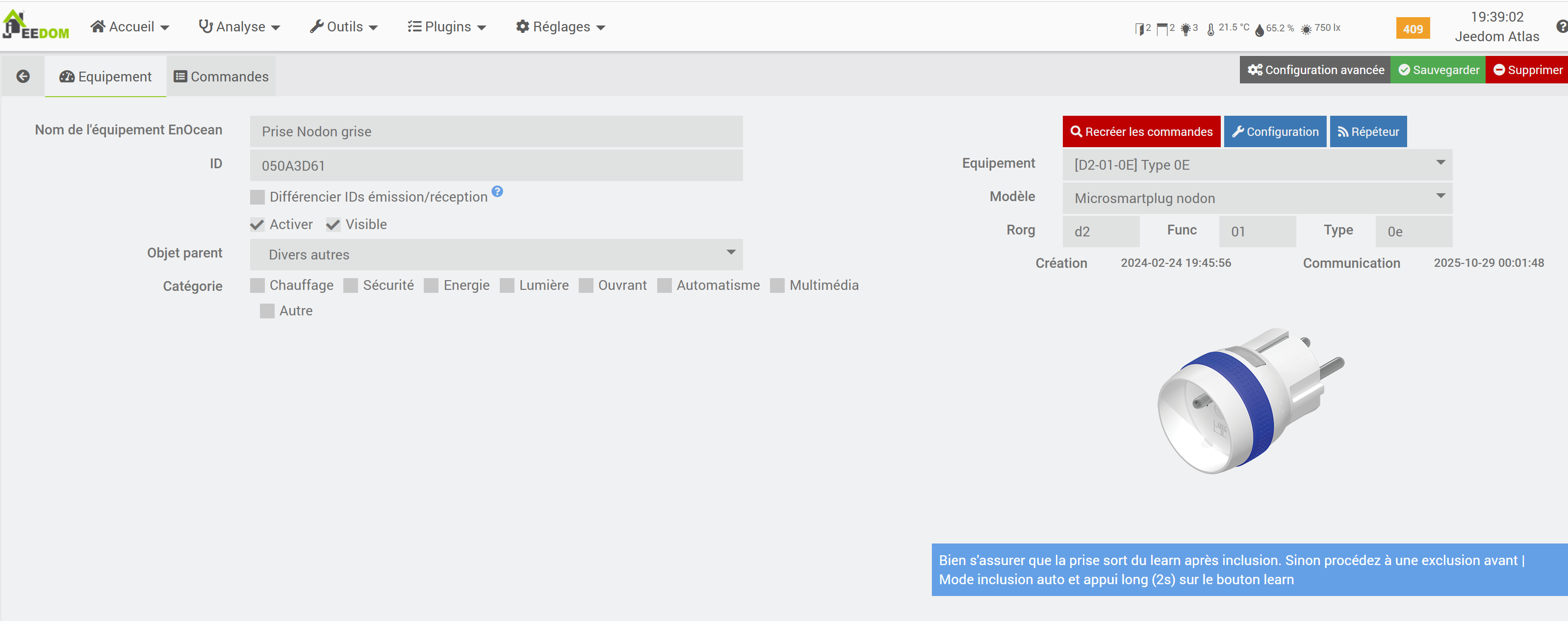The width and height of the screenshot is (1568, 621).
Task: Uncheck the Activer checkbox
Action: [257, 225]
